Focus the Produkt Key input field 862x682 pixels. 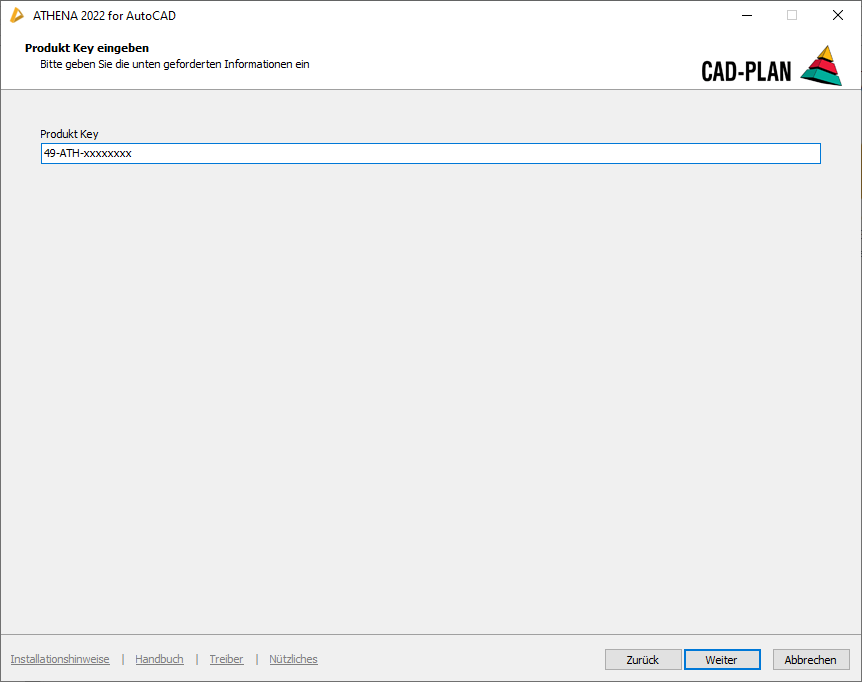coord(430,154)
